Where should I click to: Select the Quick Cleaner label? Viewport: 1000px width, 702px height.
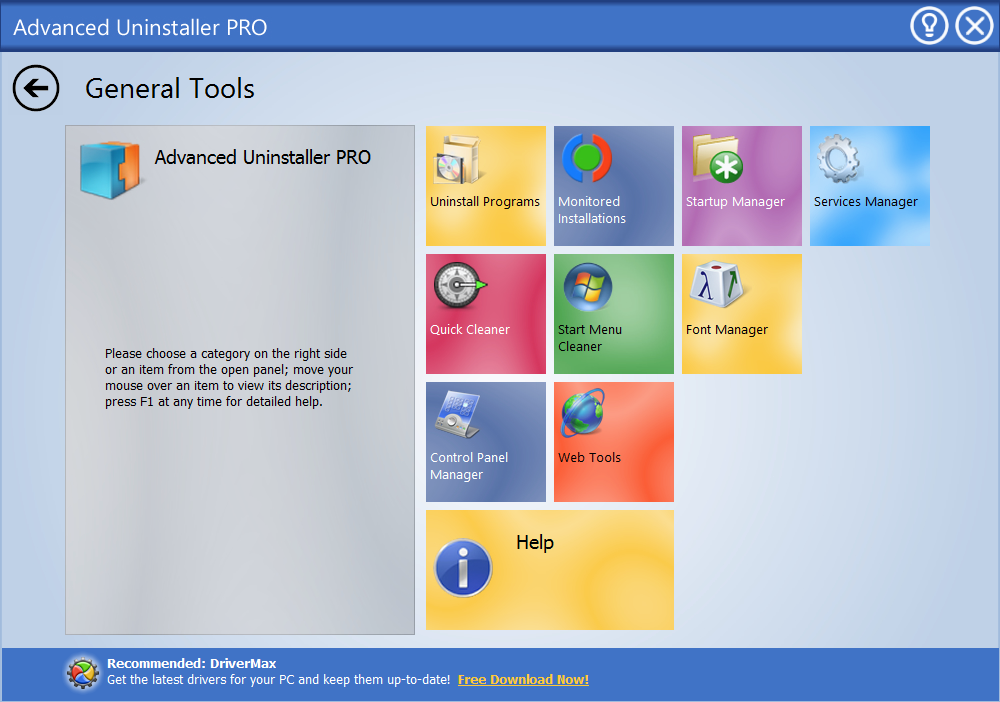tap(470, 330)
